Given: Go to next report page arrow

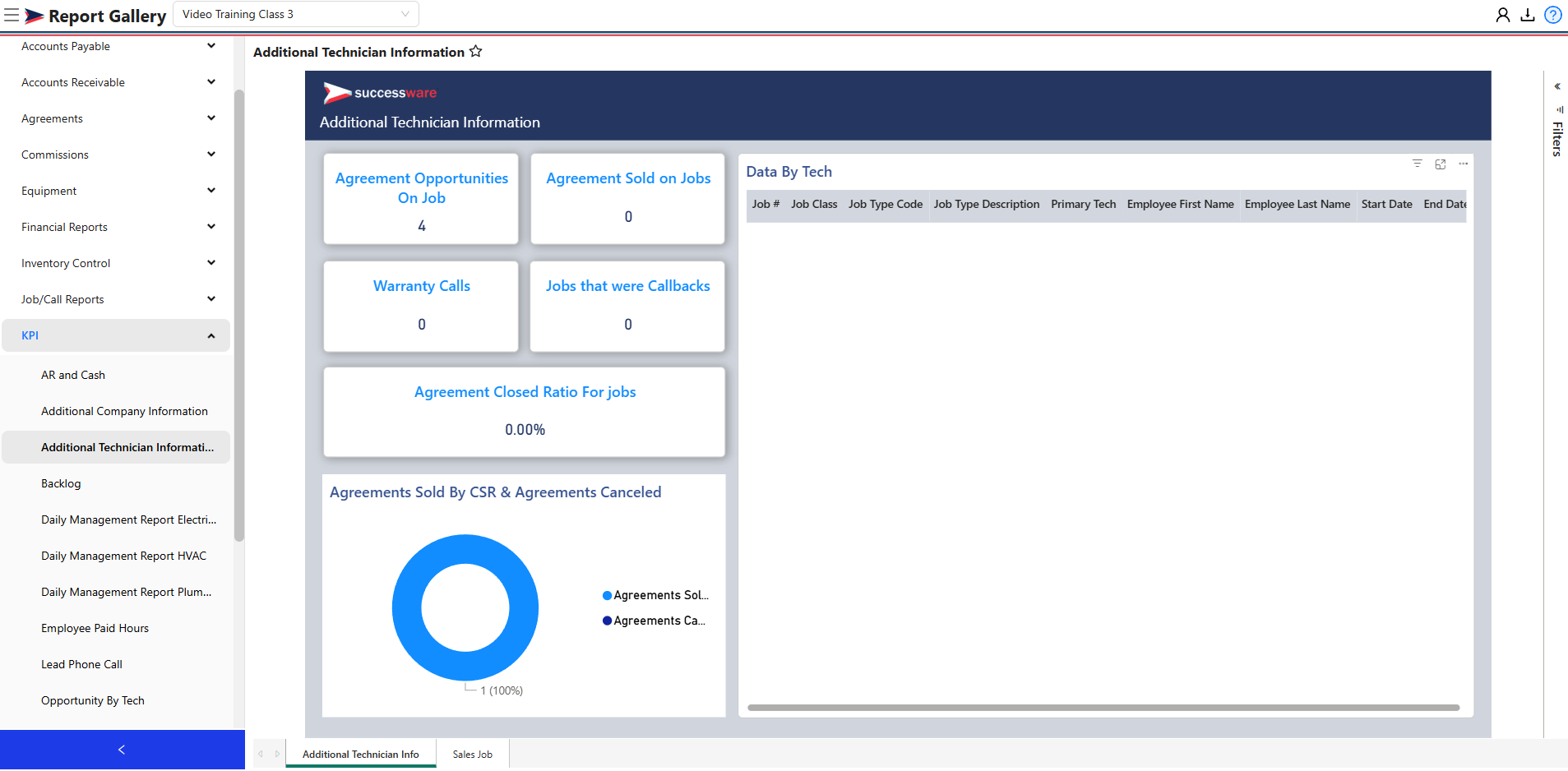Looking at the screenshot, I should click(x=277, y=754).
